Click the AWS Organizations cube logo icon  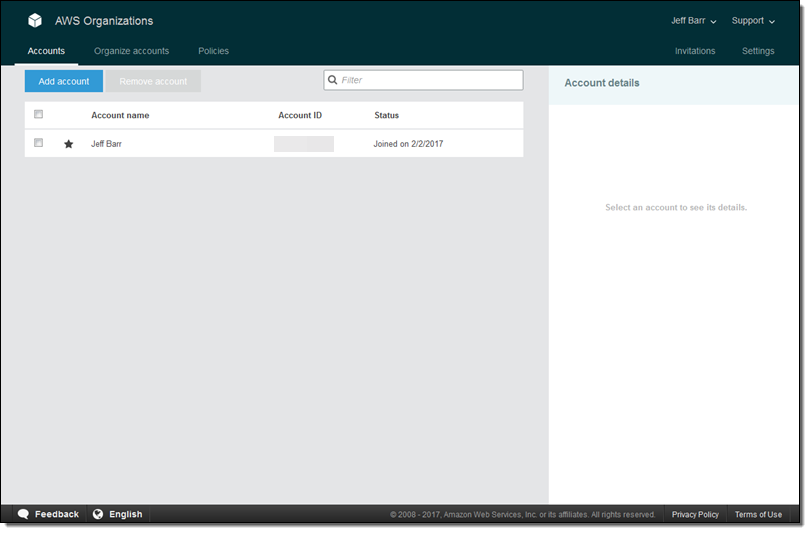click(35, 20)
